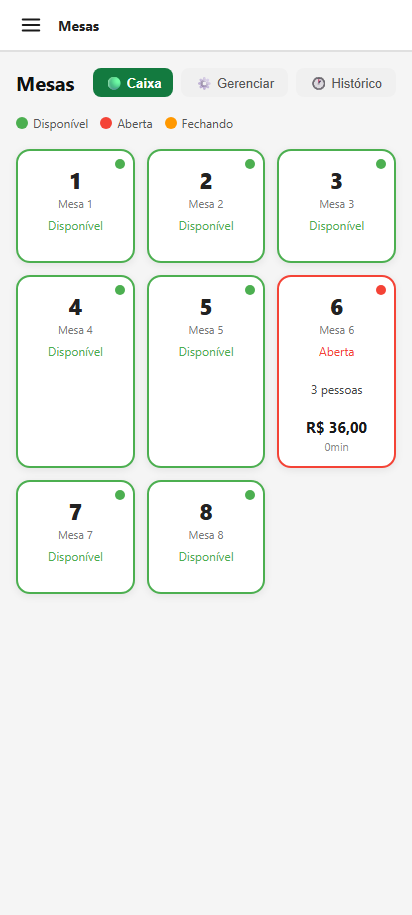Screen dimensions: 412x915
Task: Open the open table Mesa 6
Action: (337, 372)
